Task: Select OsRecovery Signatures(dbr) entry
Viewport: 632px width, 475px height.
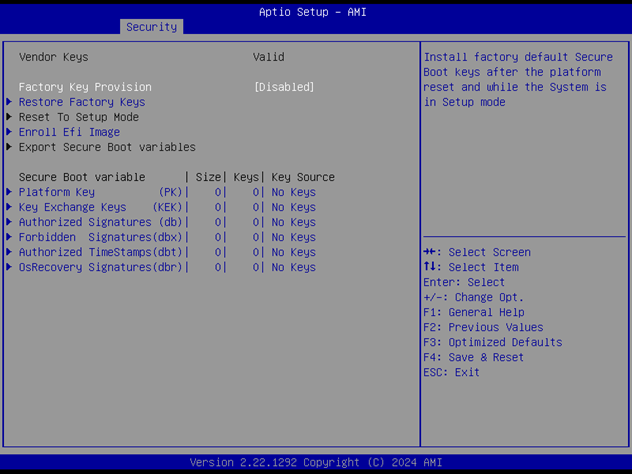Action: 100,267
